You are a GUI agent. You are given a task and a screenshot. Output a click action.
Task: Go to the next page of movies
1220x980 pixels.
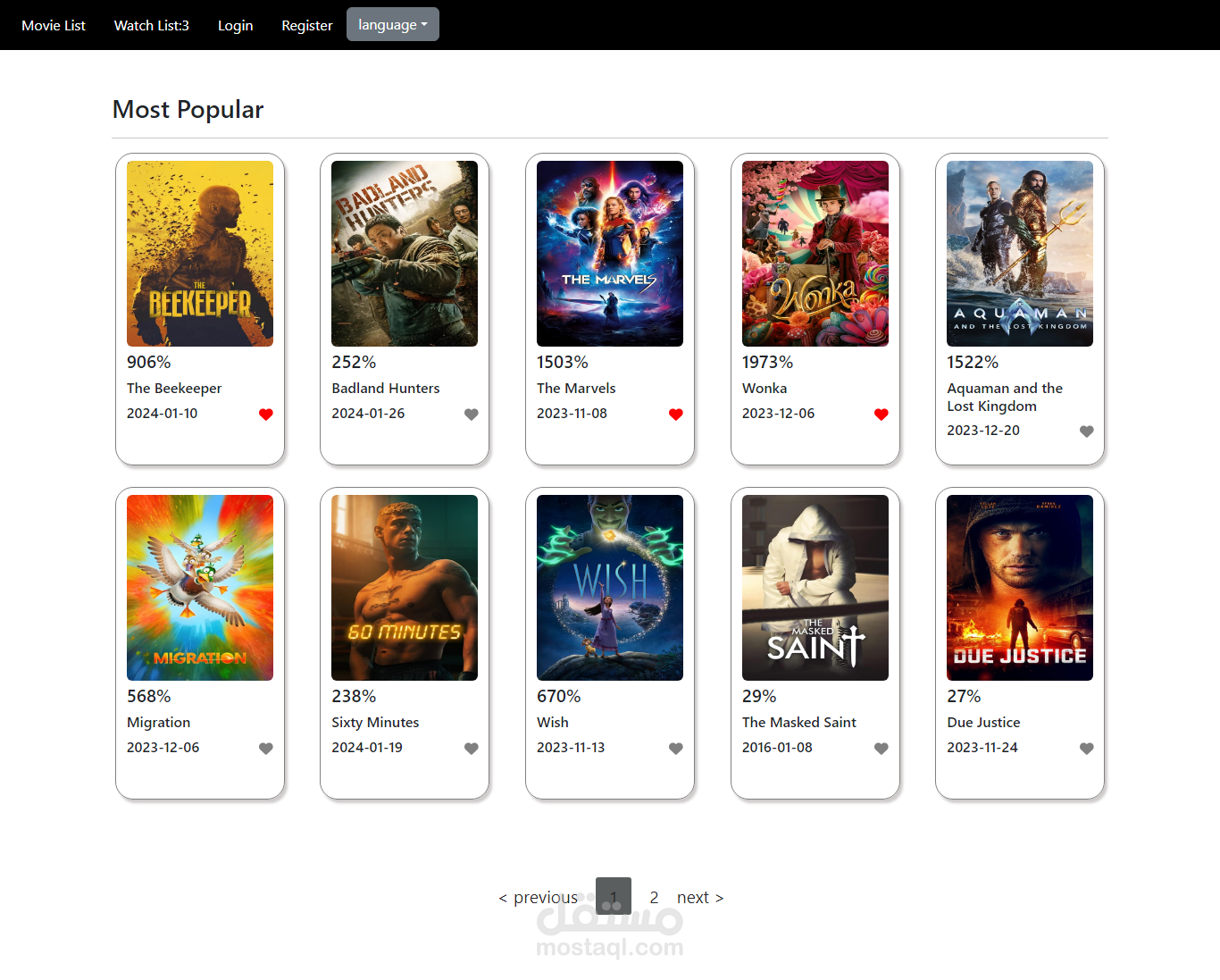(700, 897)
